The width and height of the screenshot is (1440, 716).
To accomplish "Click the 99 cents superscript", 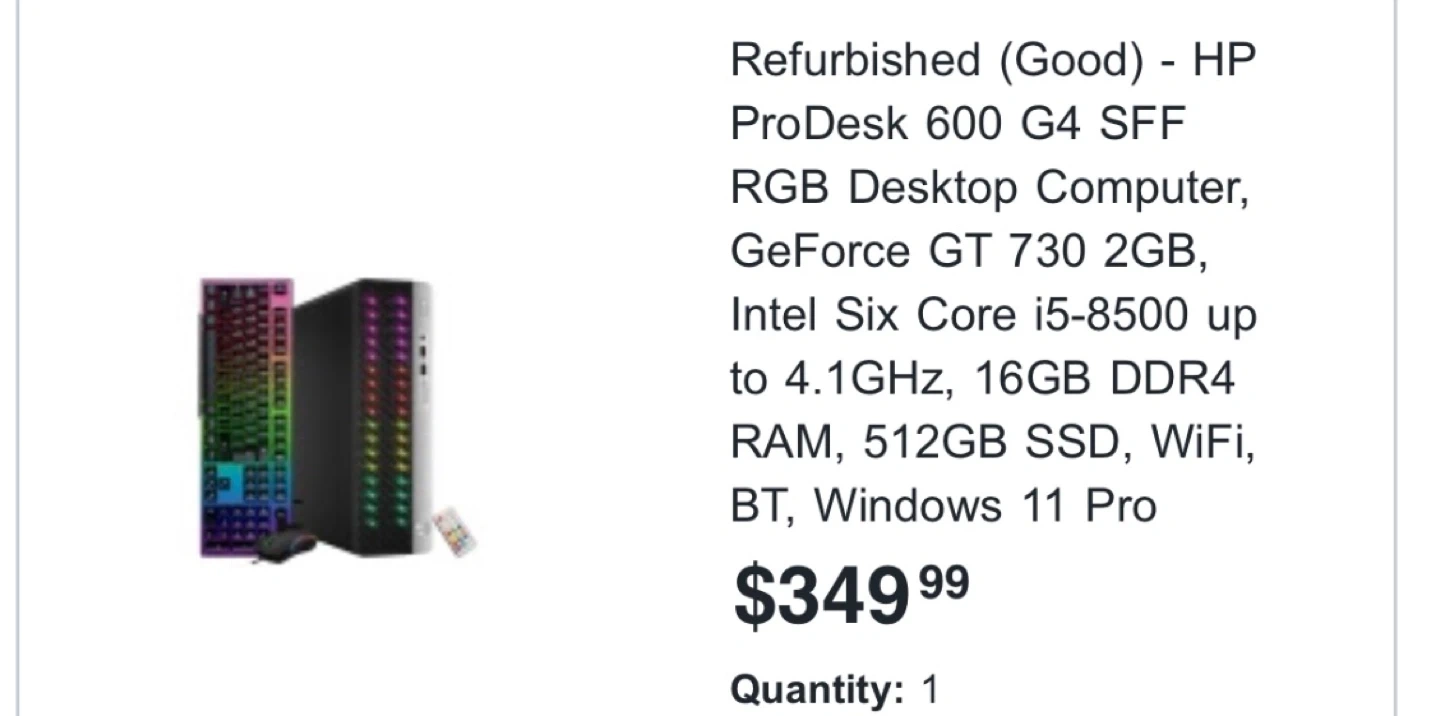I will tap(945, 582).
